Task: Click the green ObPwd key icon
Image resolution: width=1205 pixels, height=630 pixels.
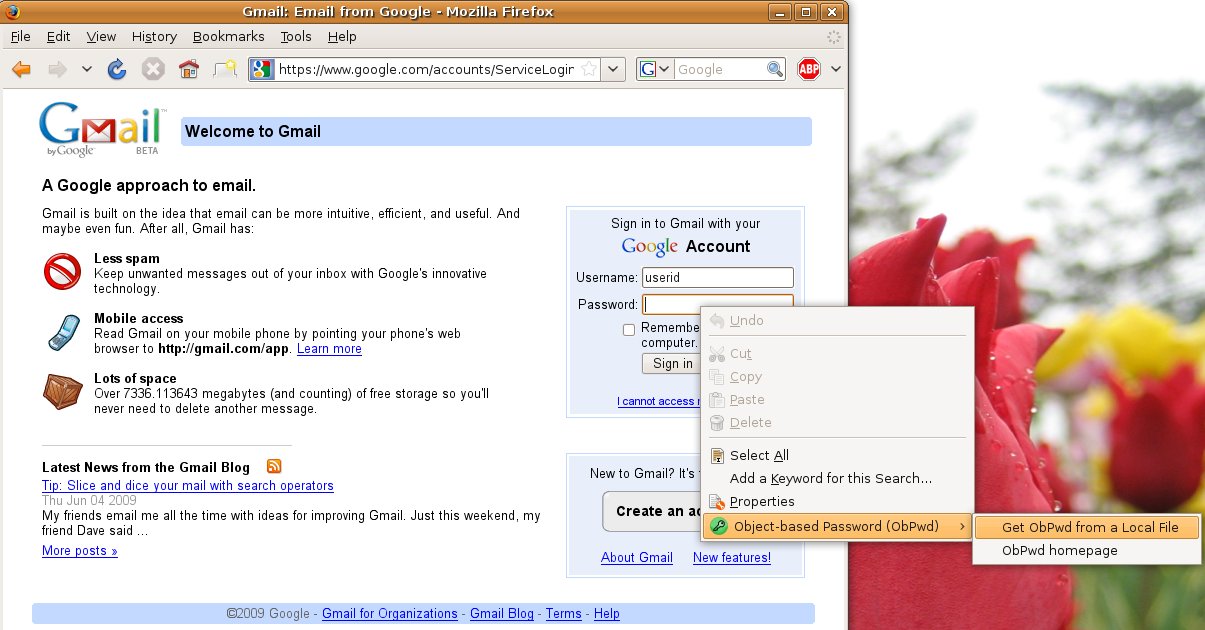Action: pyautogui.click(x=717, y=526)
